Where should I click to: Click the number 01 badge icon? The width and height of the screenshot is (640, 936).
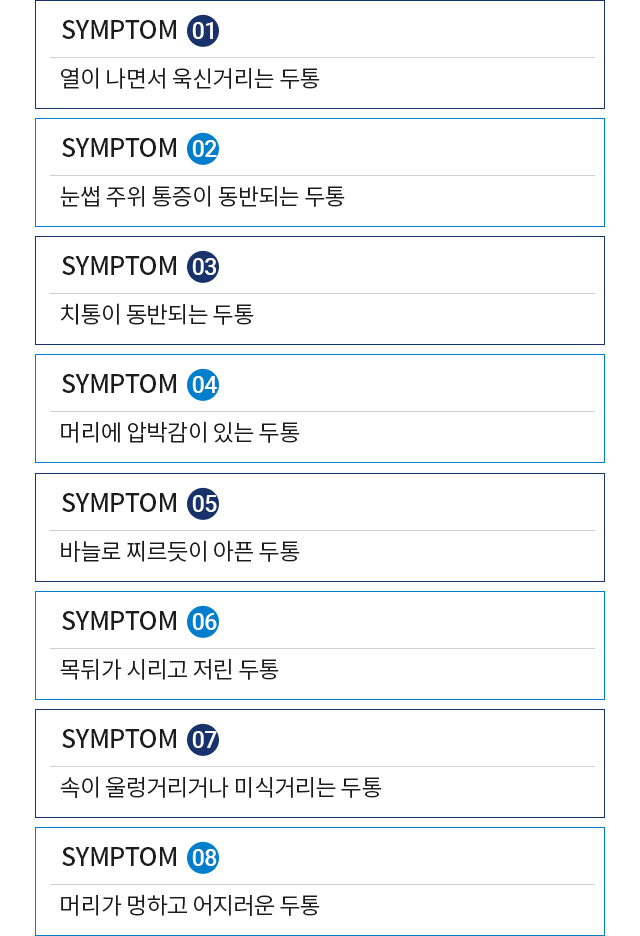coord(203,31)
